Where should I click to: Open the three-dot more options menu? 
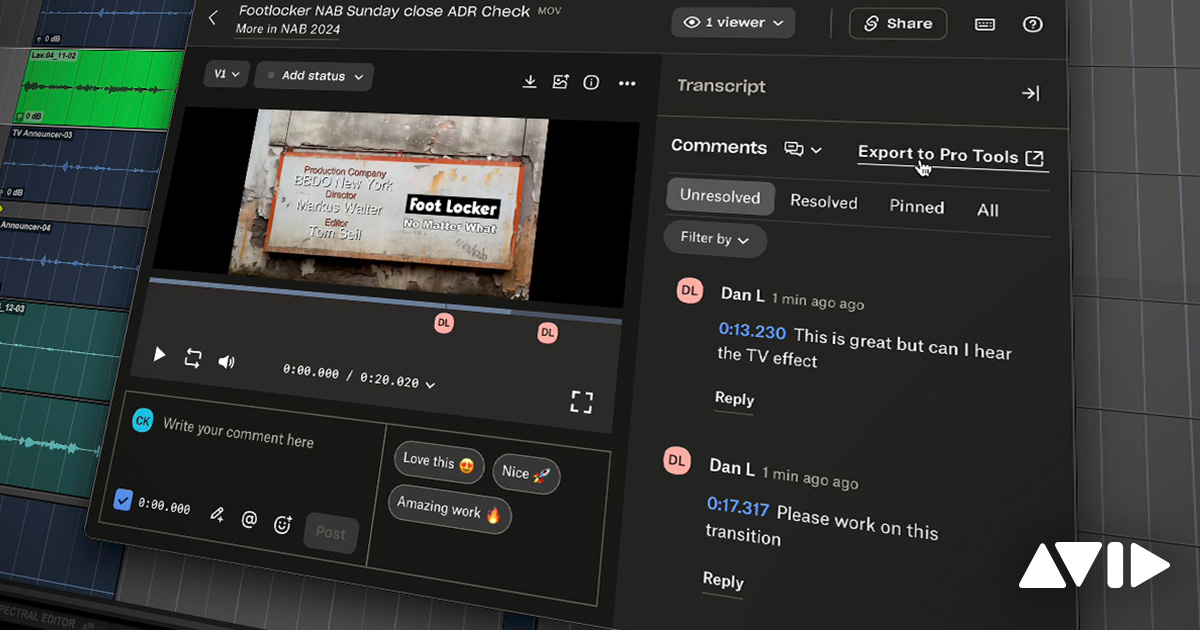pyautogui.click(x=627, y=83)
